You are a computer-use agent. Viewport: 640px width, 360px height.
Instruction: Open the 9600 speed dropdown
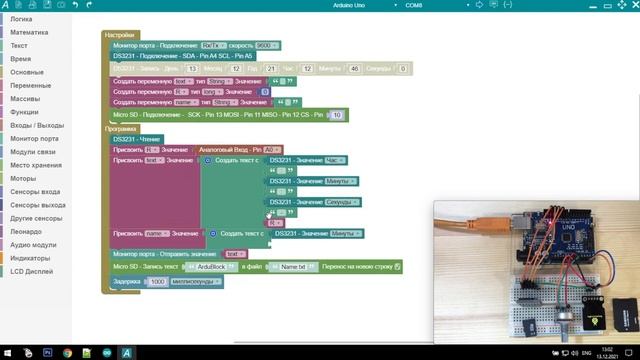(x=267, y=46)
